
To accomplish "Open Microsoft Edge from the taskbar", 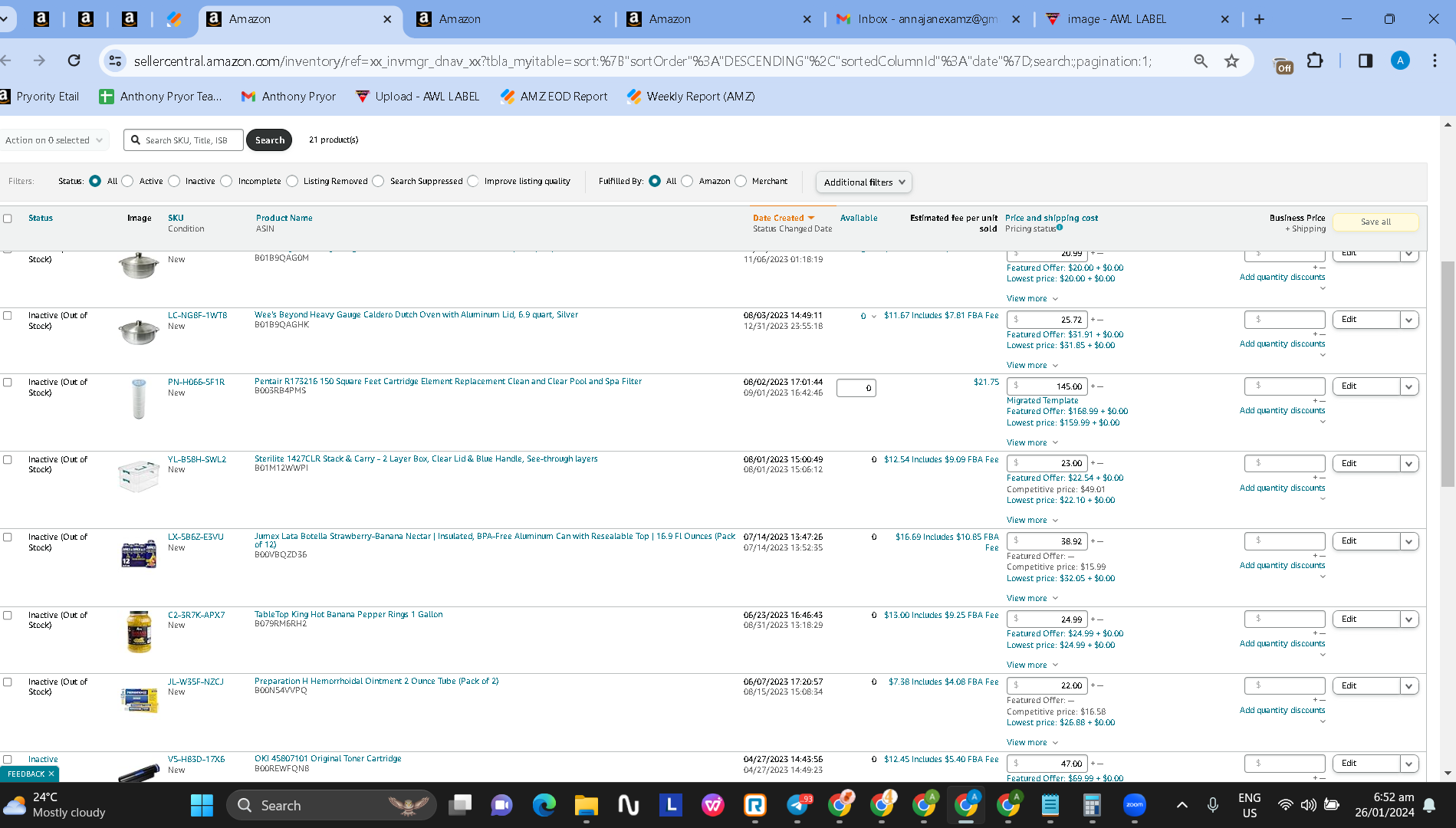I will pyautogui.click(x=544, y=805).
